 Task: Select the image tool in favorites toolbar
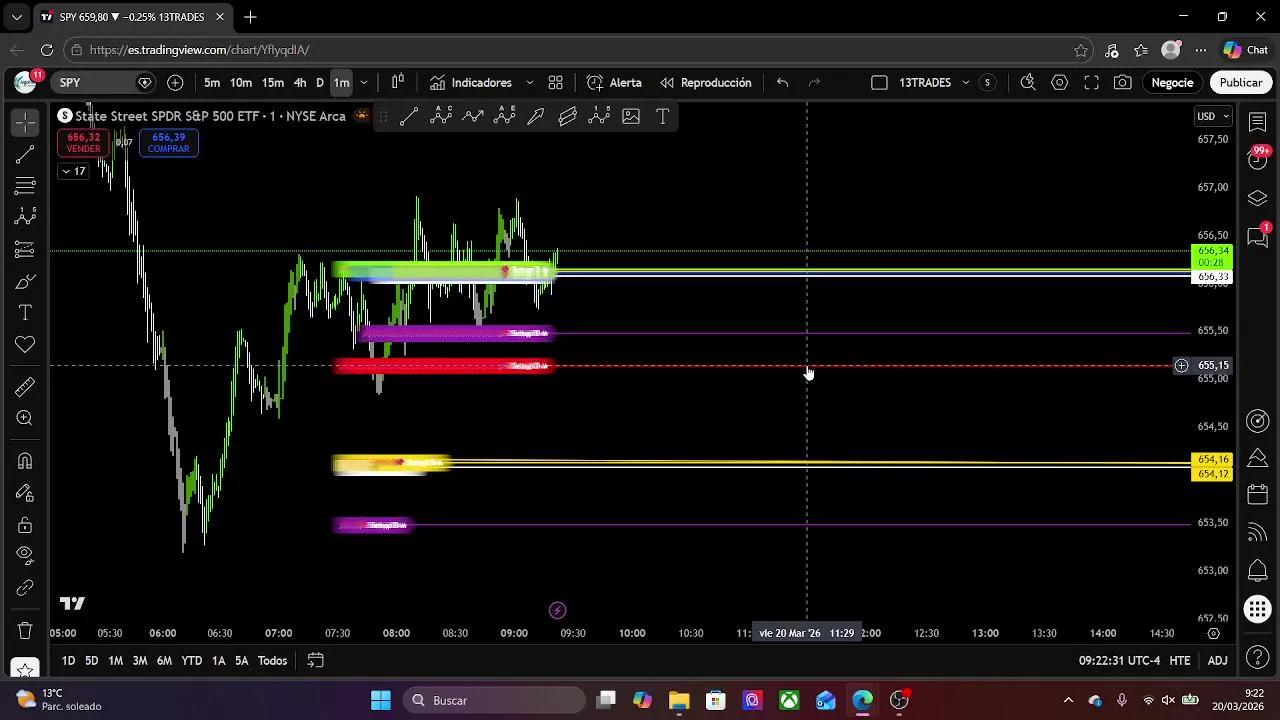pyautogui.click(x=631, y=117)
